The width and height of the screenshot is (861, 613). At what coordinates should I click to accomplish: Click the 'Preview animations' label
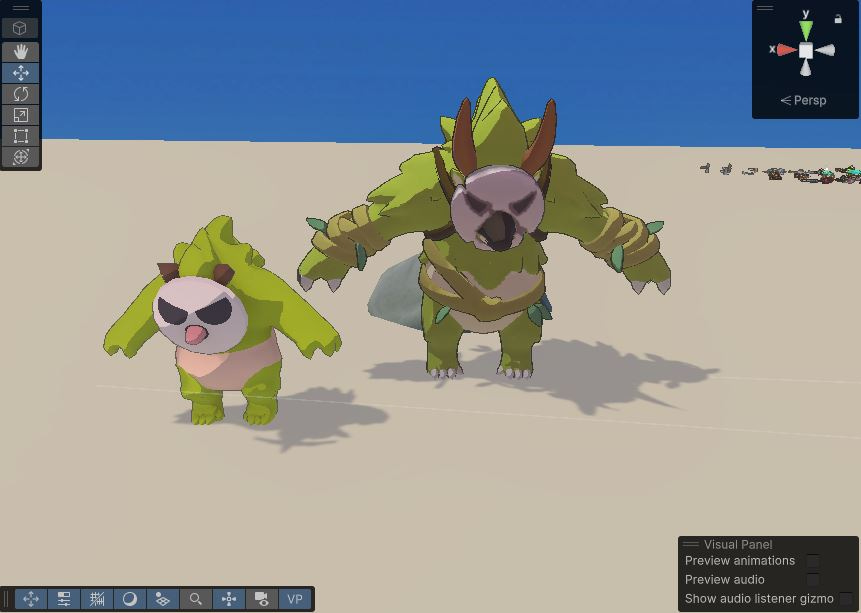pyautogui.click(x=740, y=561)
